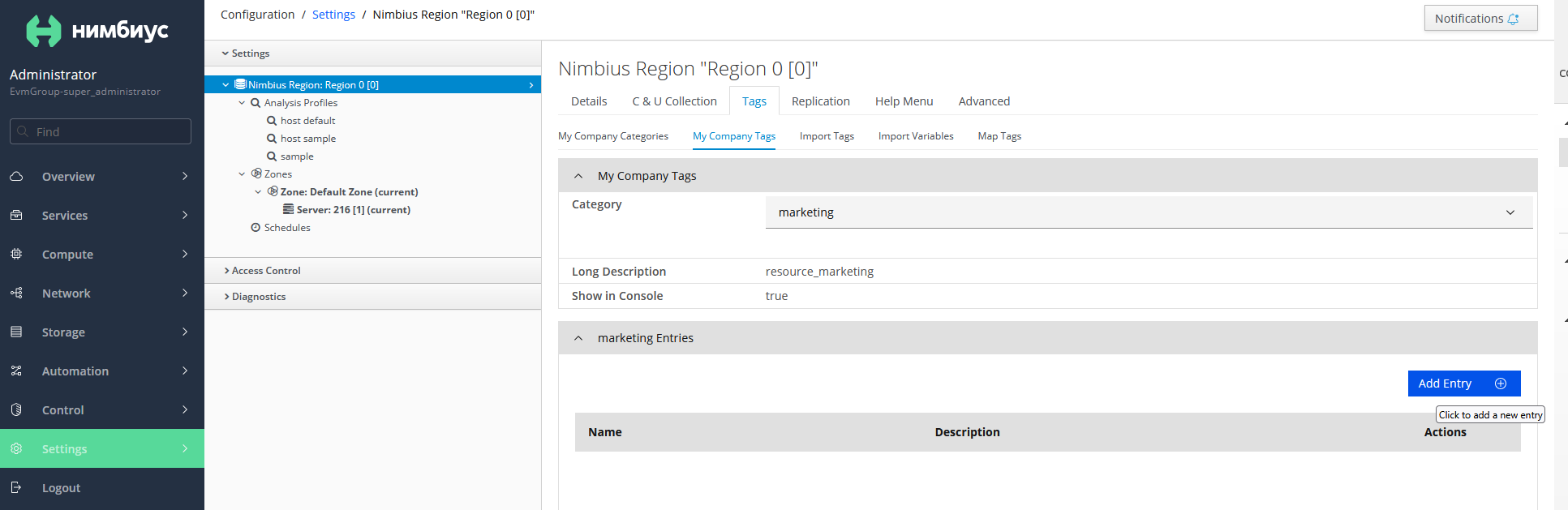Click the Add Entry button
The height and width of the screenshot is (510, 1568).
click(x=1464, y=384)
